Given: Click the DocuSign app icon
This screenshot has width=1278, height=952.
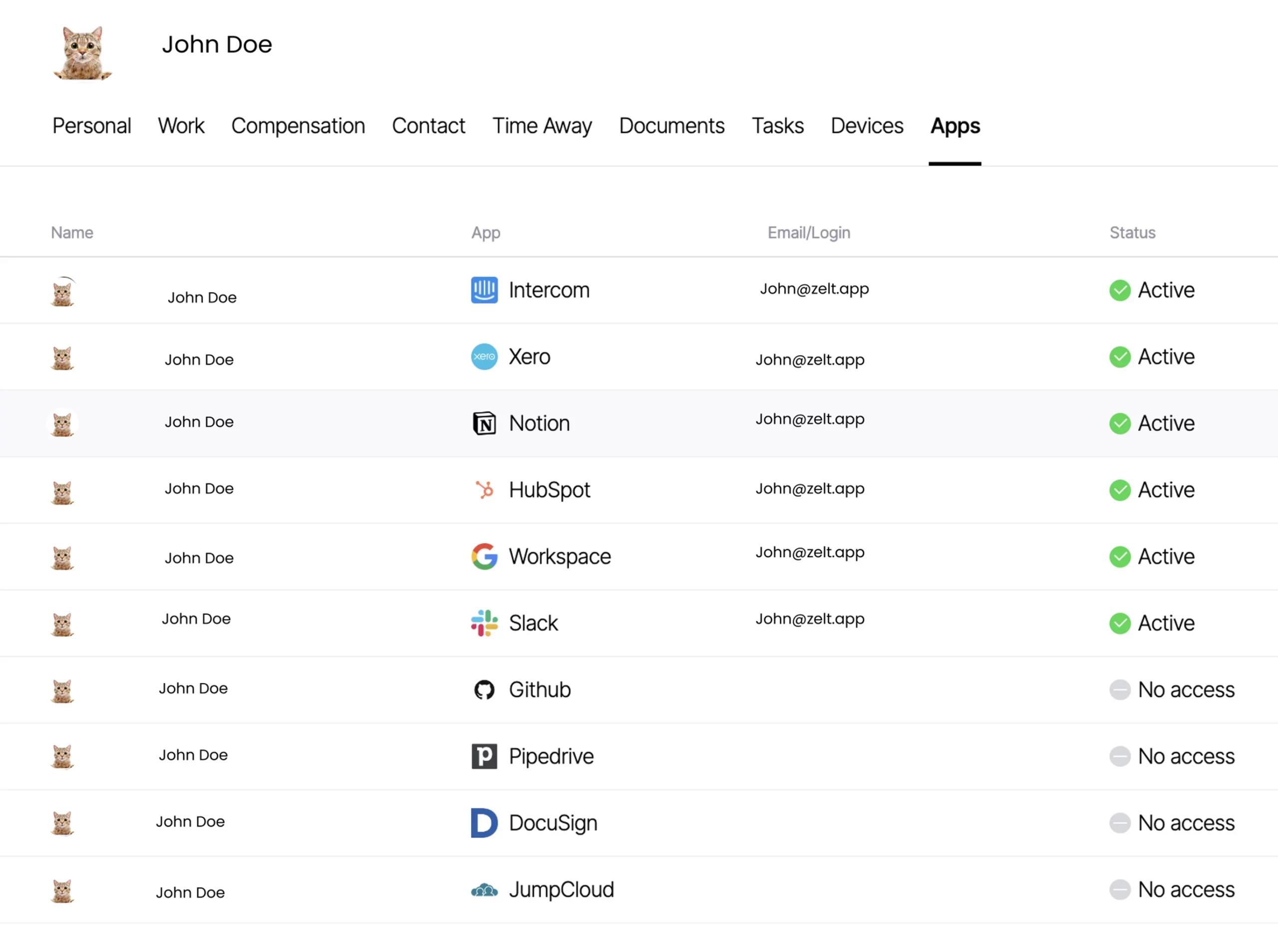Looking at the screenshot, I should [484, 823].
